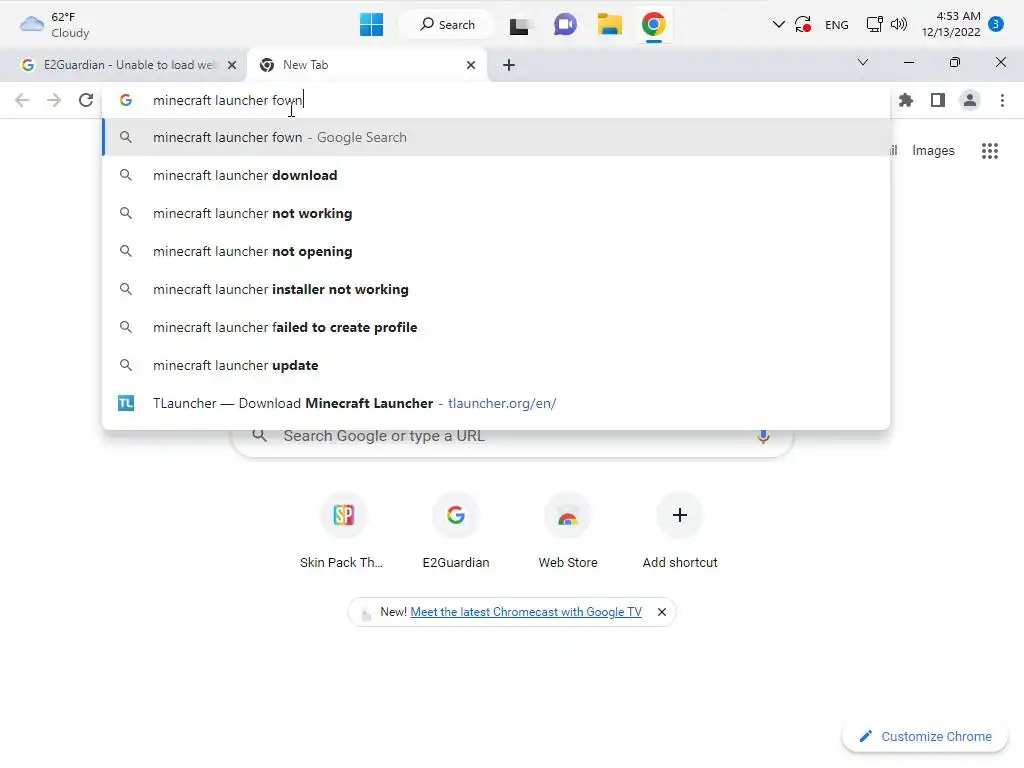Screen dimensions: 1024x768
Task: Open Google Images link
Action: [933, 151]
